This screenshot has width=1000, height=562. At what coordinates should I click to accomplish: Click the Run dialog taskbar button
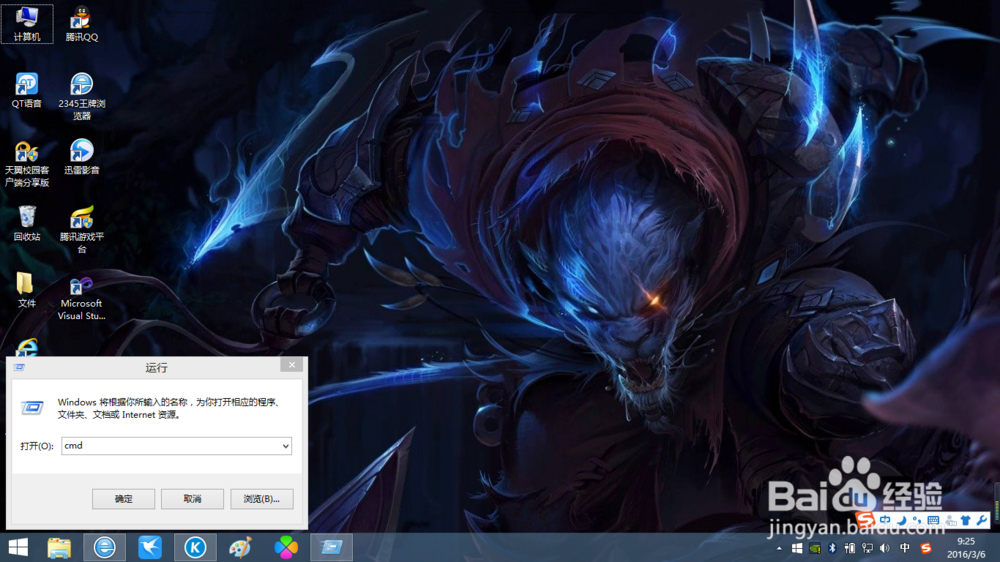(332, 547)
